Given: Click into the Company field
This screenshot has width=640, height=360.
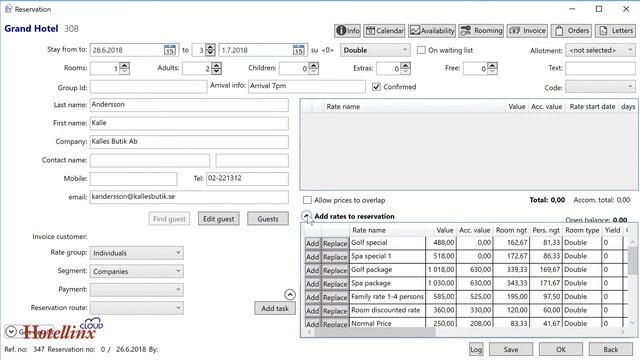Looking at the screenshot, I should coord(189,142).
